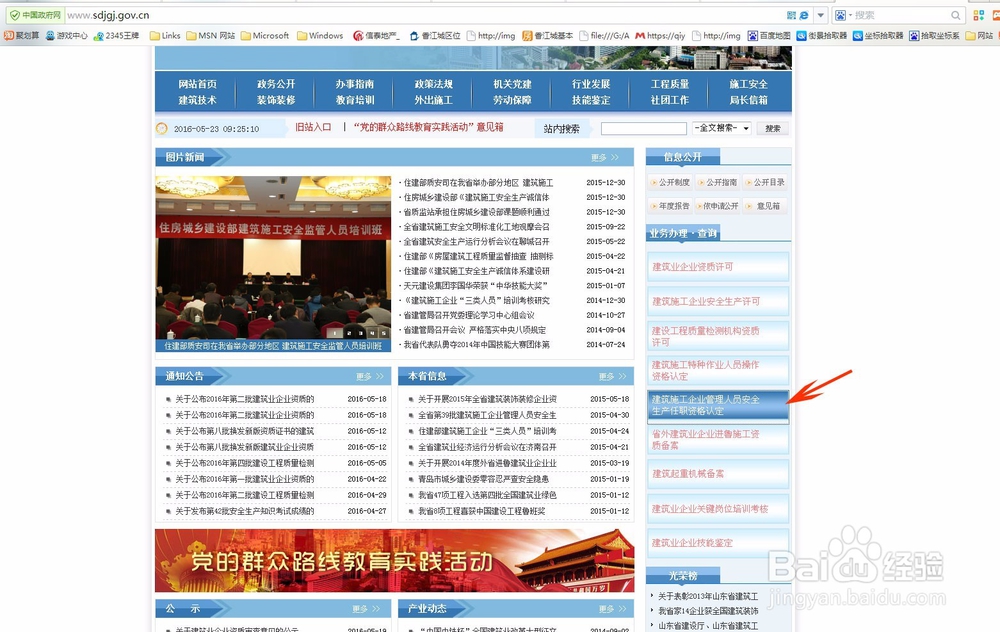Open 建筑业企业技能鉴定 service
The height and width of the screenshot is (632, 1000).
click(x=718, y=543)
